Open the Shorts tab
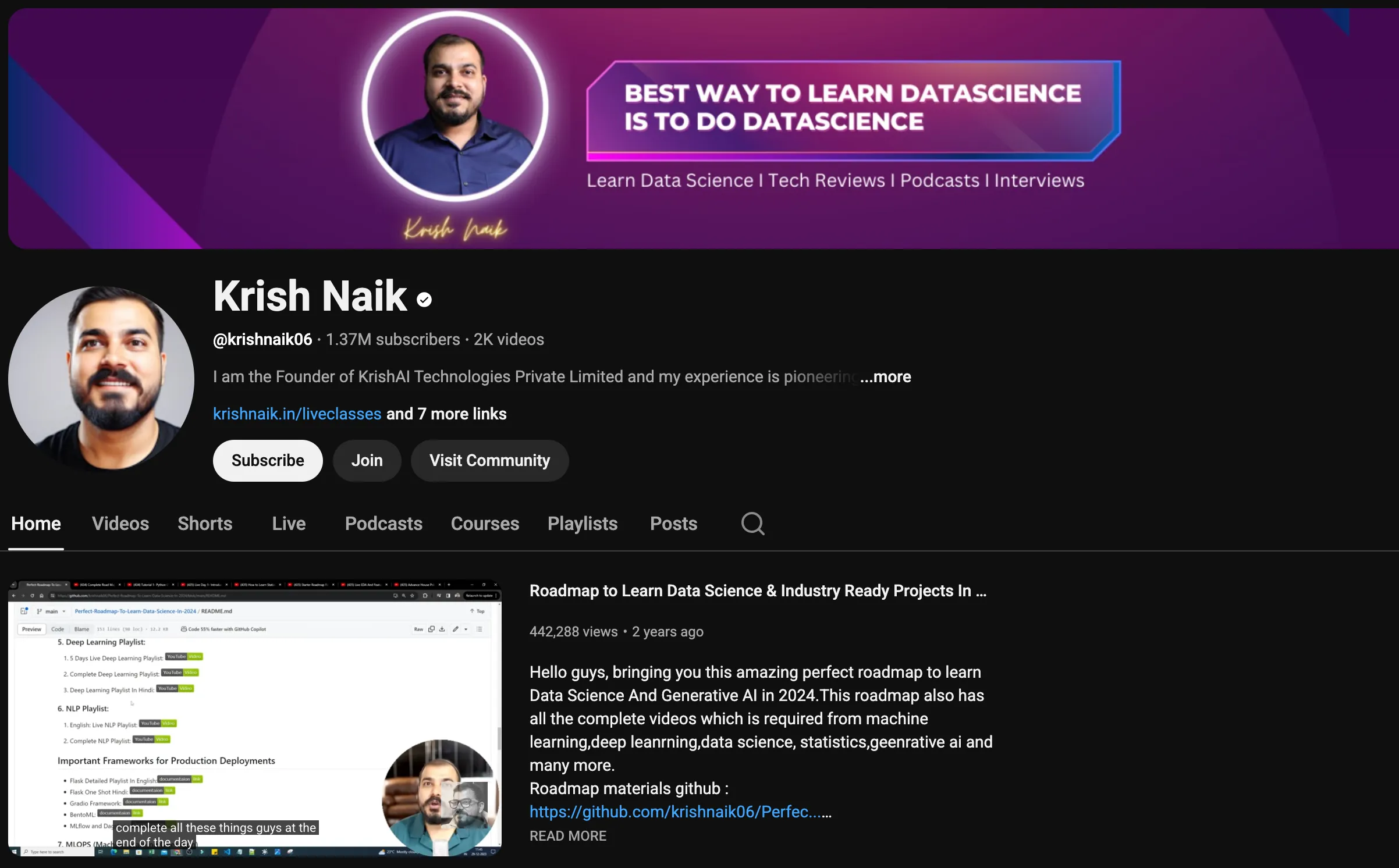This screenshot has width=1399, height=868. click(205, 523)
